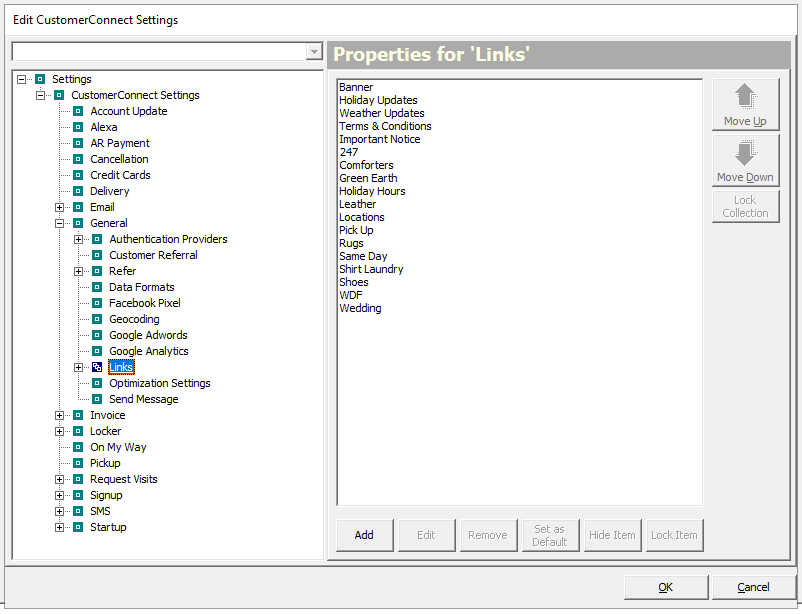The width and height of the screenshot is (802, 614).
Task: Expand the Startup tree node
Action: click(59, 528)
